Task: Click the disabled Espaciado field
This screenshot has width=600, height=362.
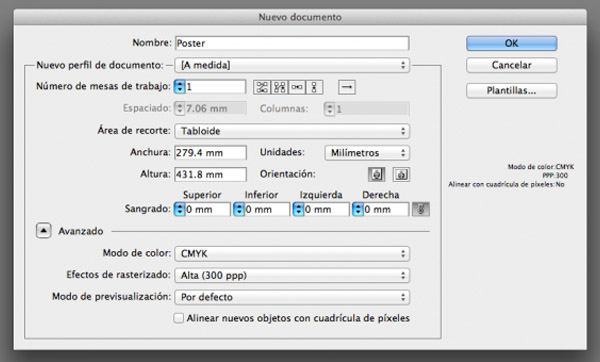Action: point(215,109)
